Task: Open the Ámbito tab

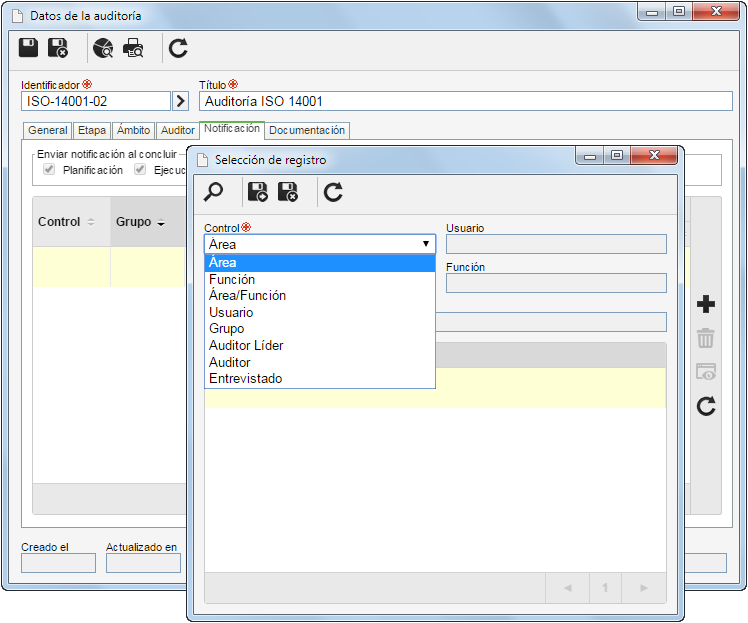Action: click(x=134, y=130)
